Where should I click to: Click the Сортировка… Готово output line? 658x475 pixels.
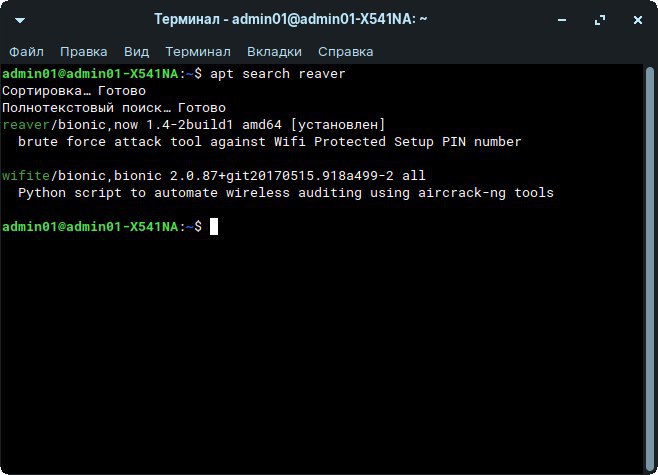74,91
